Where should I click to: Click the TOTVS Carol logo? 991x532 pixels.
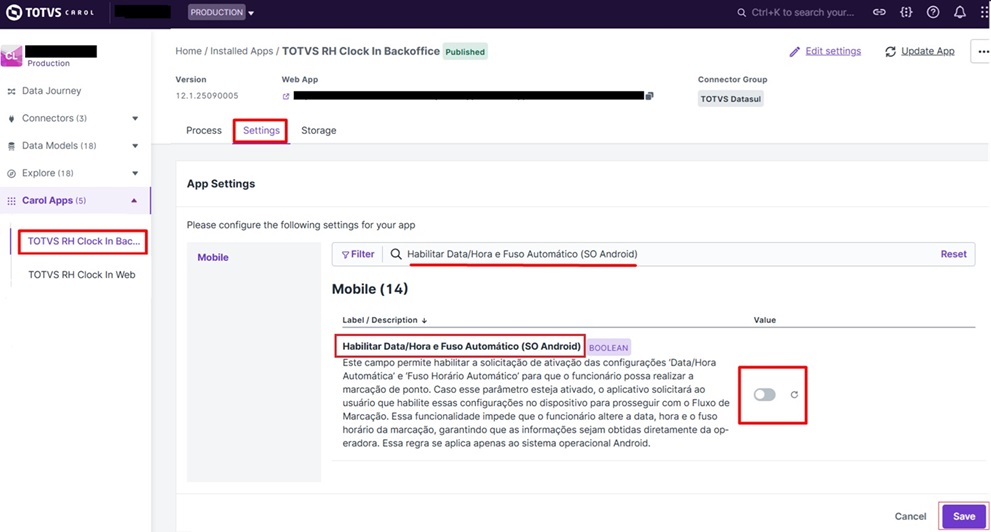[50, 12]
